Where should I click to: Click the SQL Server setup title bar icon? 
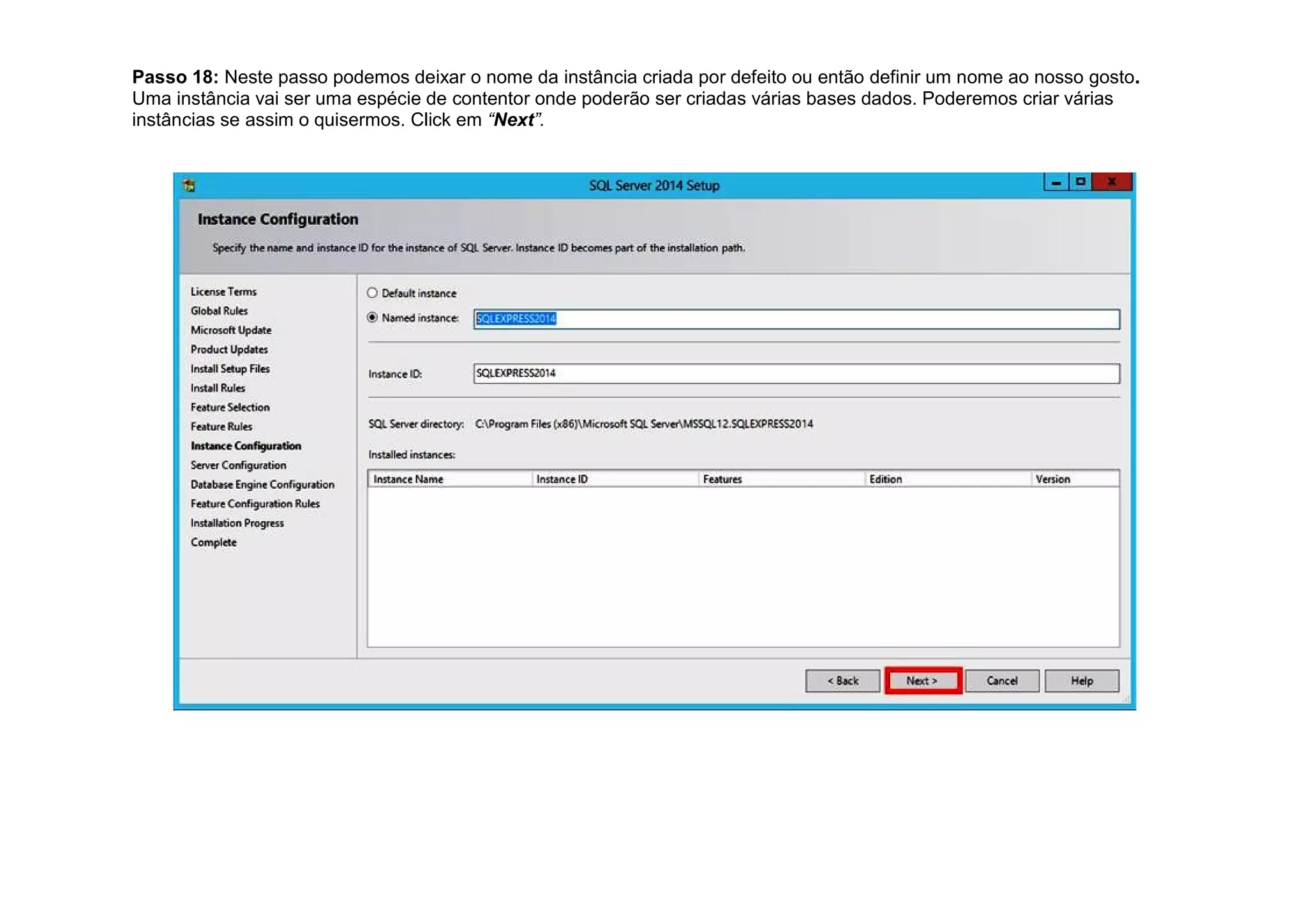click(189, 186)
